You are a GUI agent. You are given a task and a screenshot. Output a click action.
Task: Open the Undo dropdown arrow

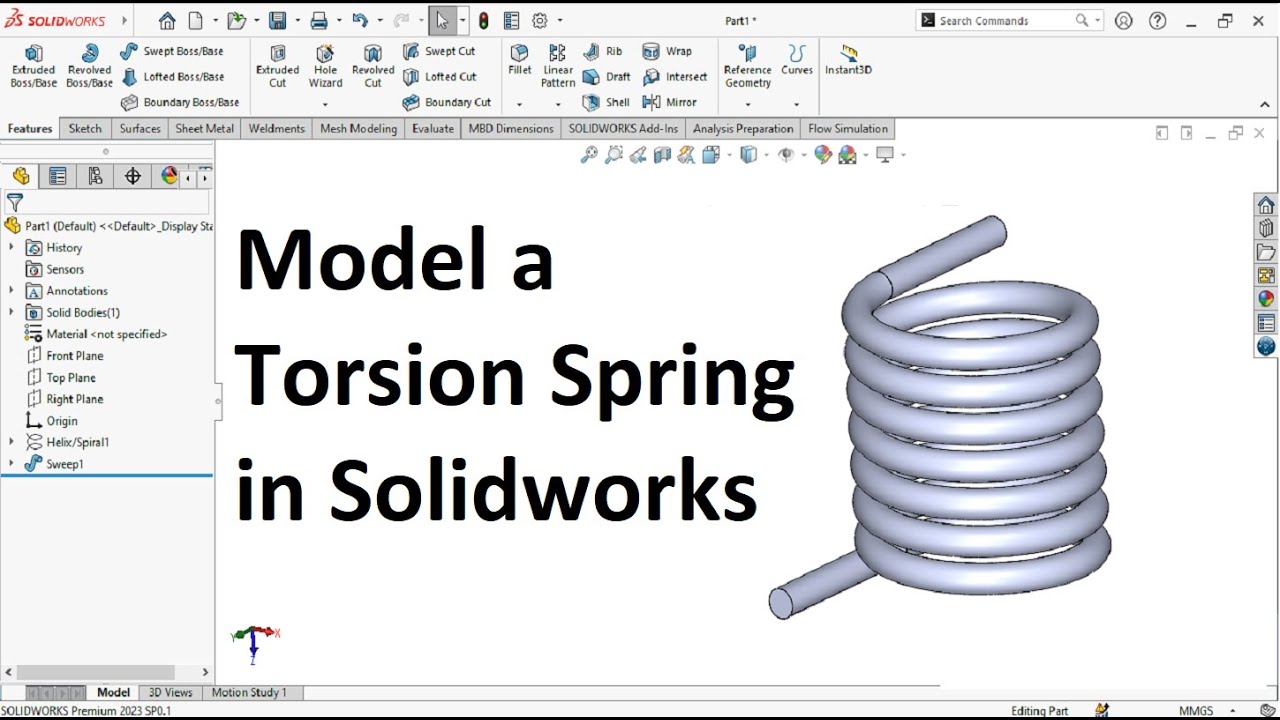coord(380,20)
